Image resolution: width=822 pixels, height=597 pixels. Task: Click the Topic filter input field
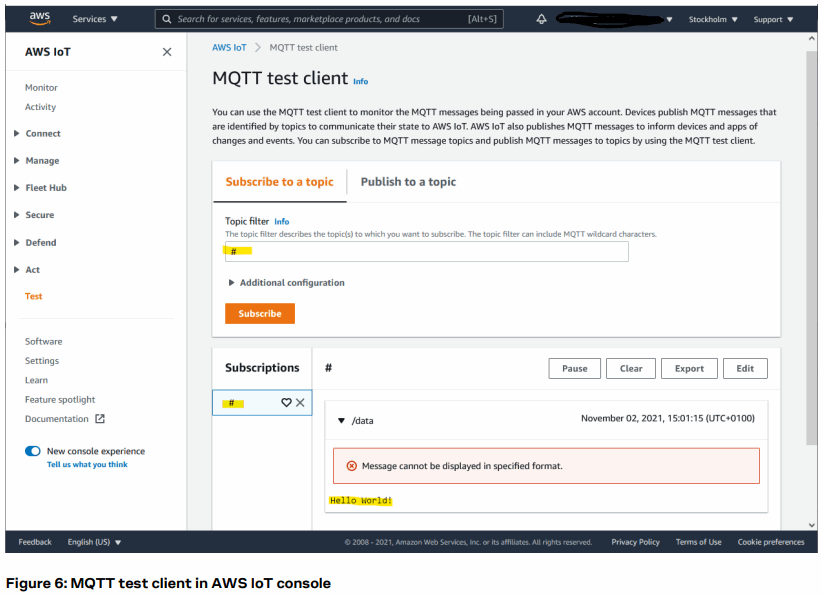427,252
